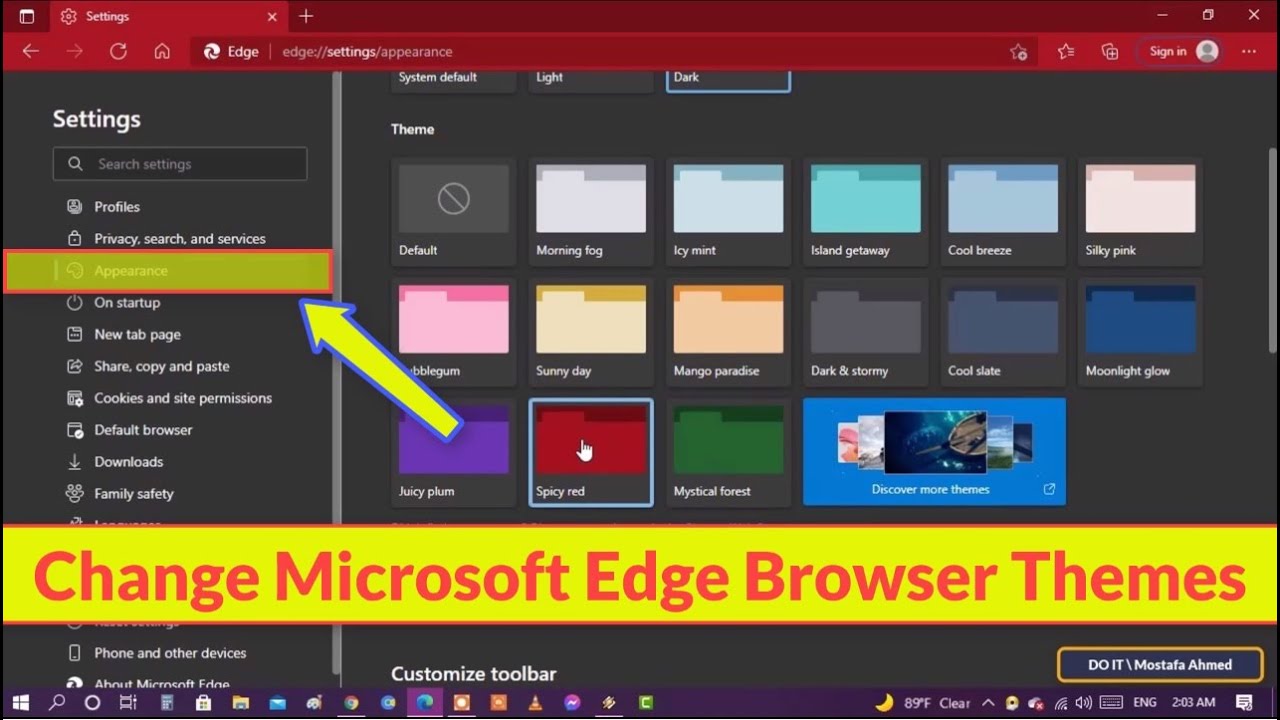Open Google Chrome from taskbar

coord(351,703)
